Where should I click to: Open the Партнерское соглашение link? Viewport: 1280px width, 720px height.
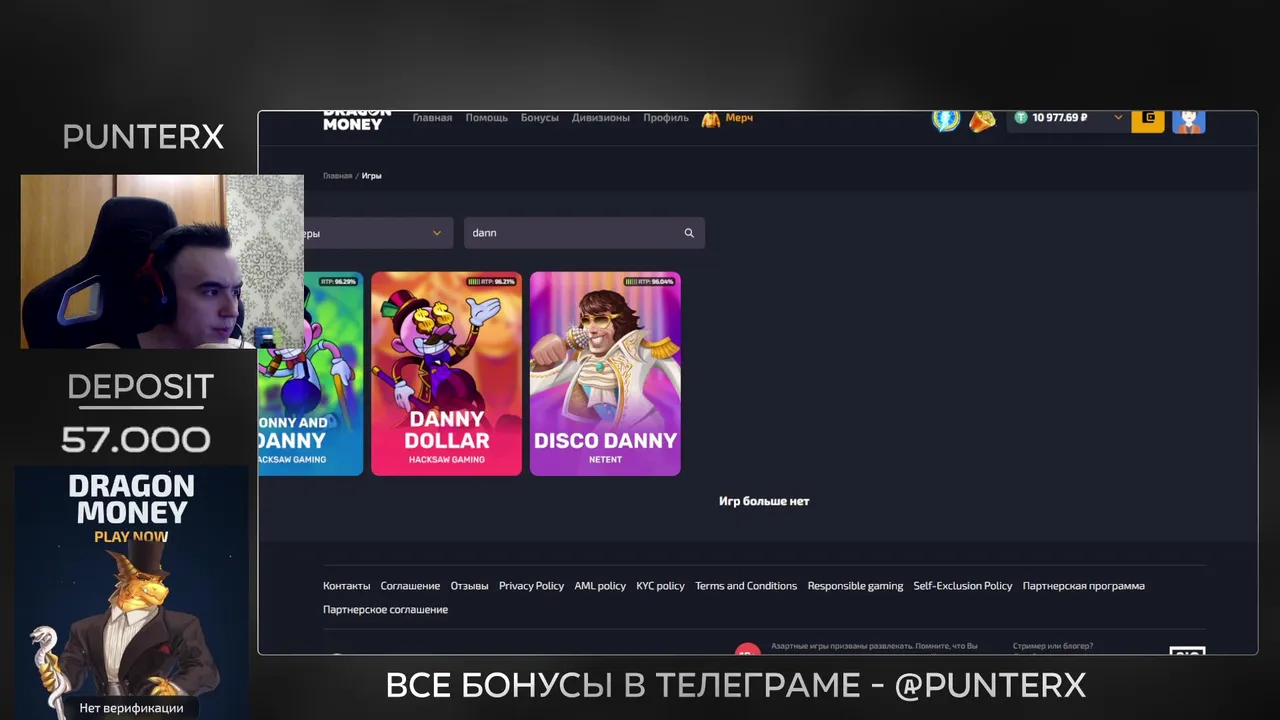[385, 610]
